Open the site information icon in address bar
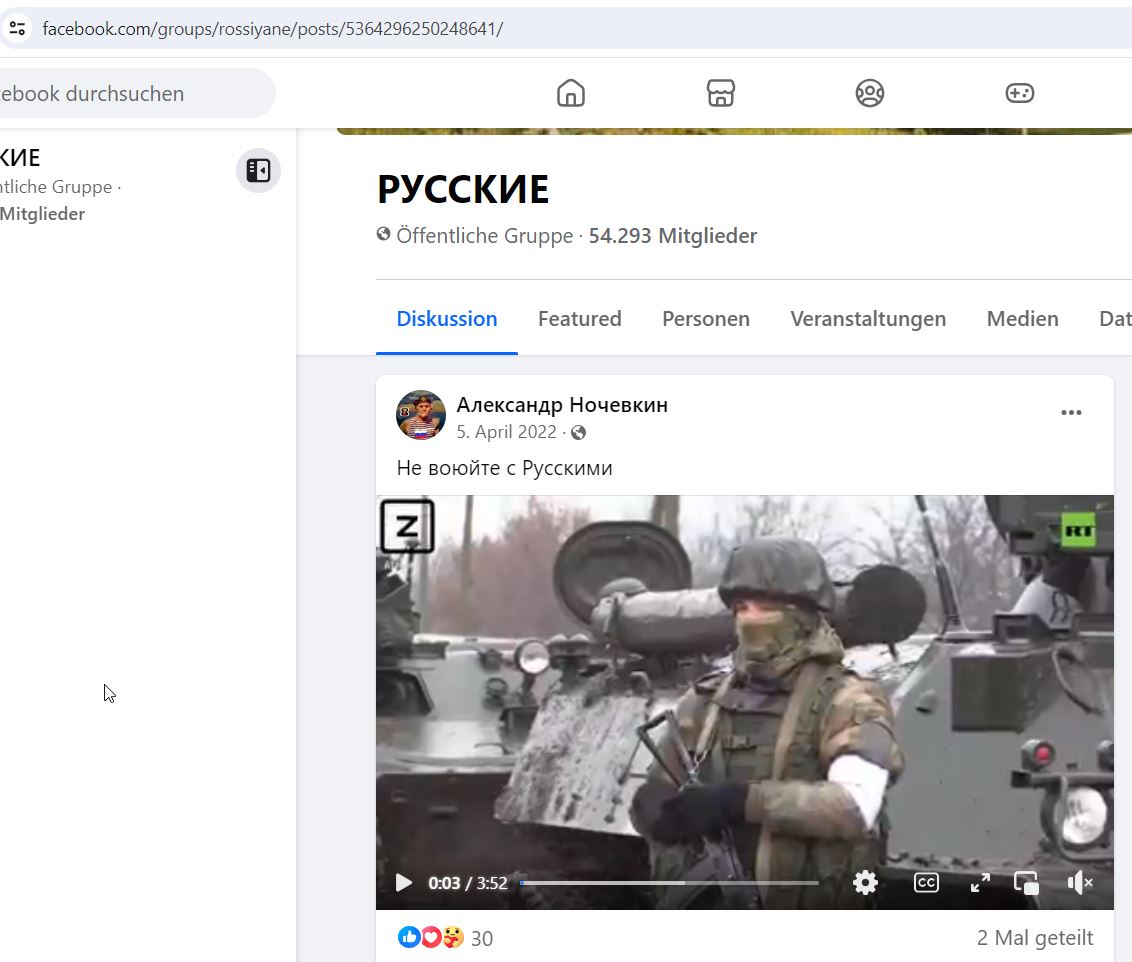This screenshot has height=962, width=1132. coord(17,29)
